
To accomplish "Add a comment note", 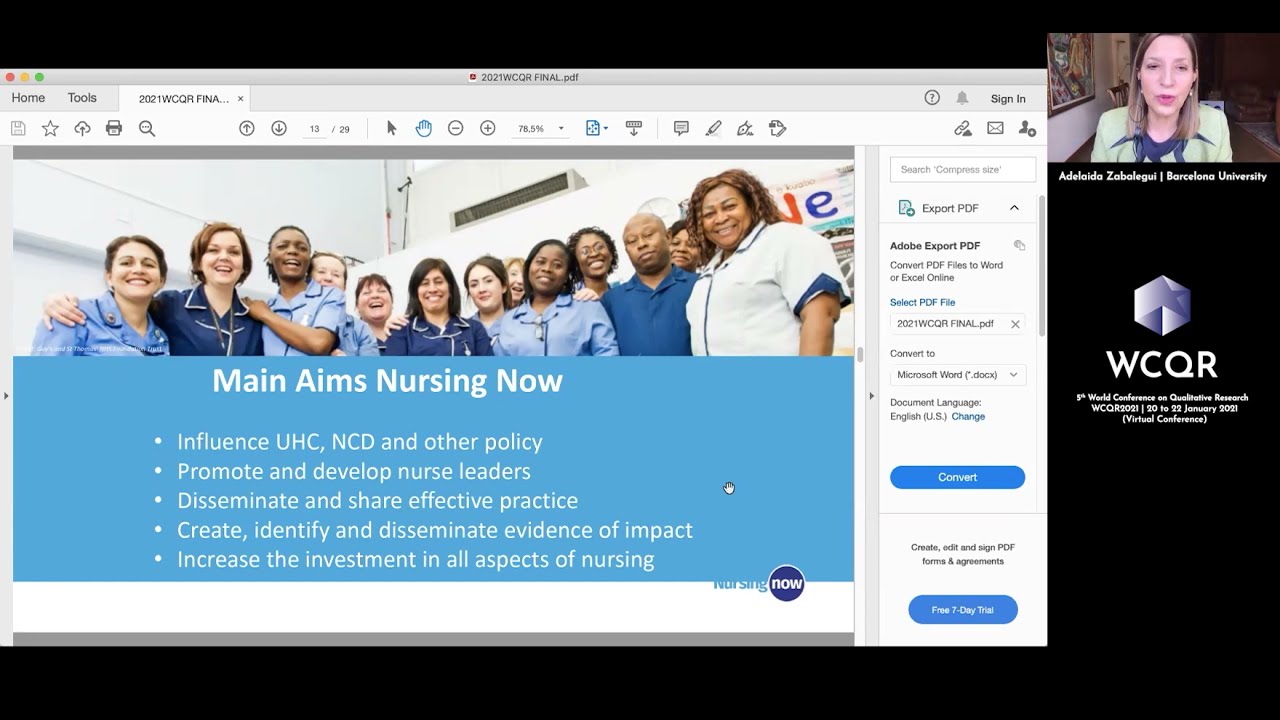I will click(681, 128).
